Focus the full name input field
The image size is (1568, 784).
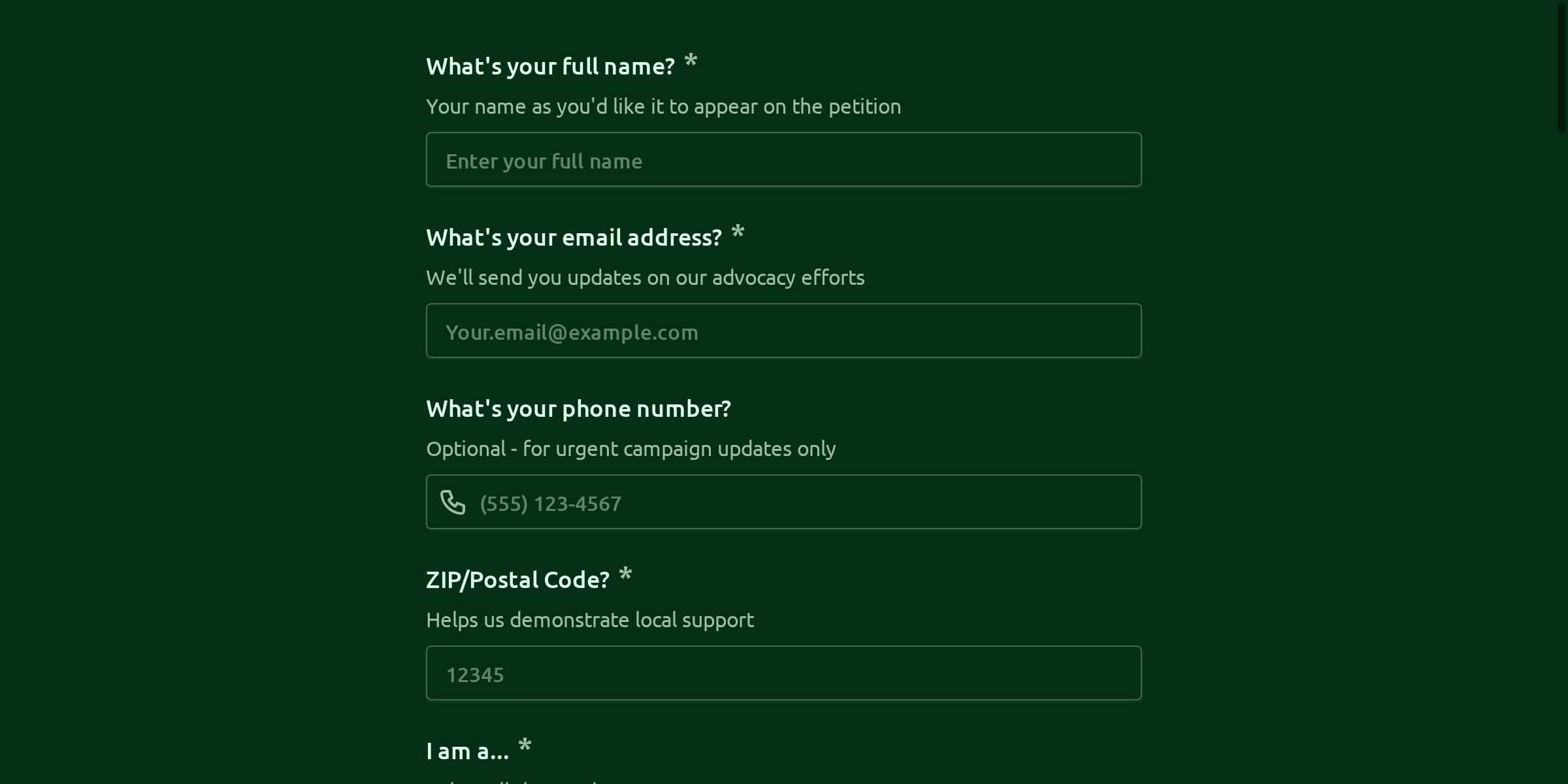point(783,160)
